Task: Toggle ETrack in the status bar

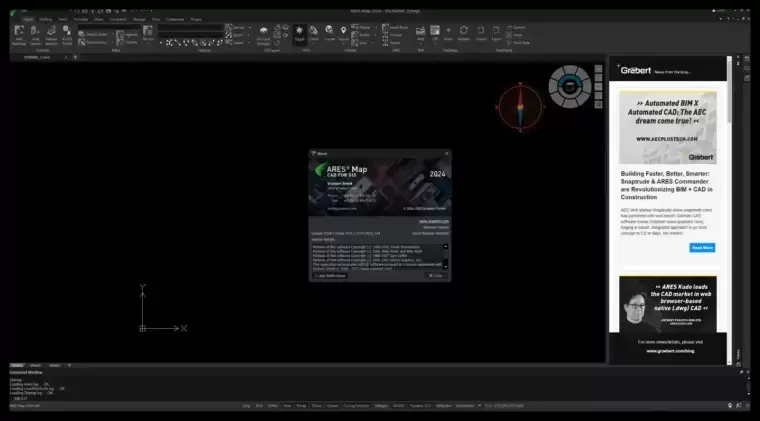Action: point(317,405)
